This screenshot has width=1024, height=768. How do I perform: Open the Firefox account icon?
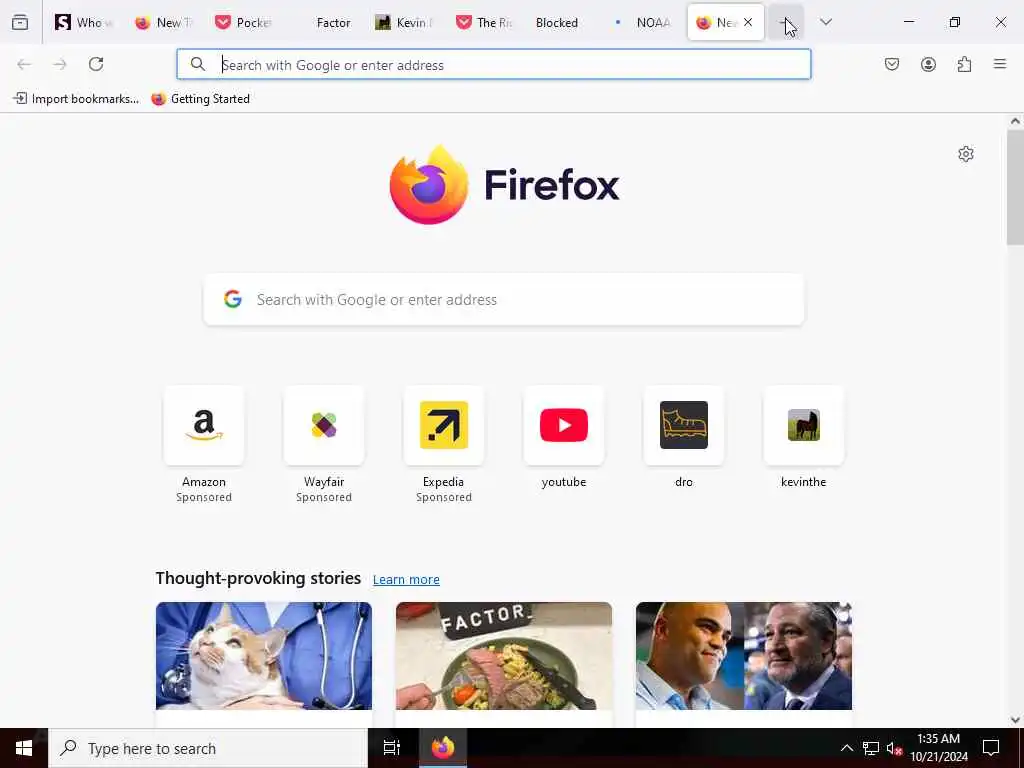click(x=928, y=64)
